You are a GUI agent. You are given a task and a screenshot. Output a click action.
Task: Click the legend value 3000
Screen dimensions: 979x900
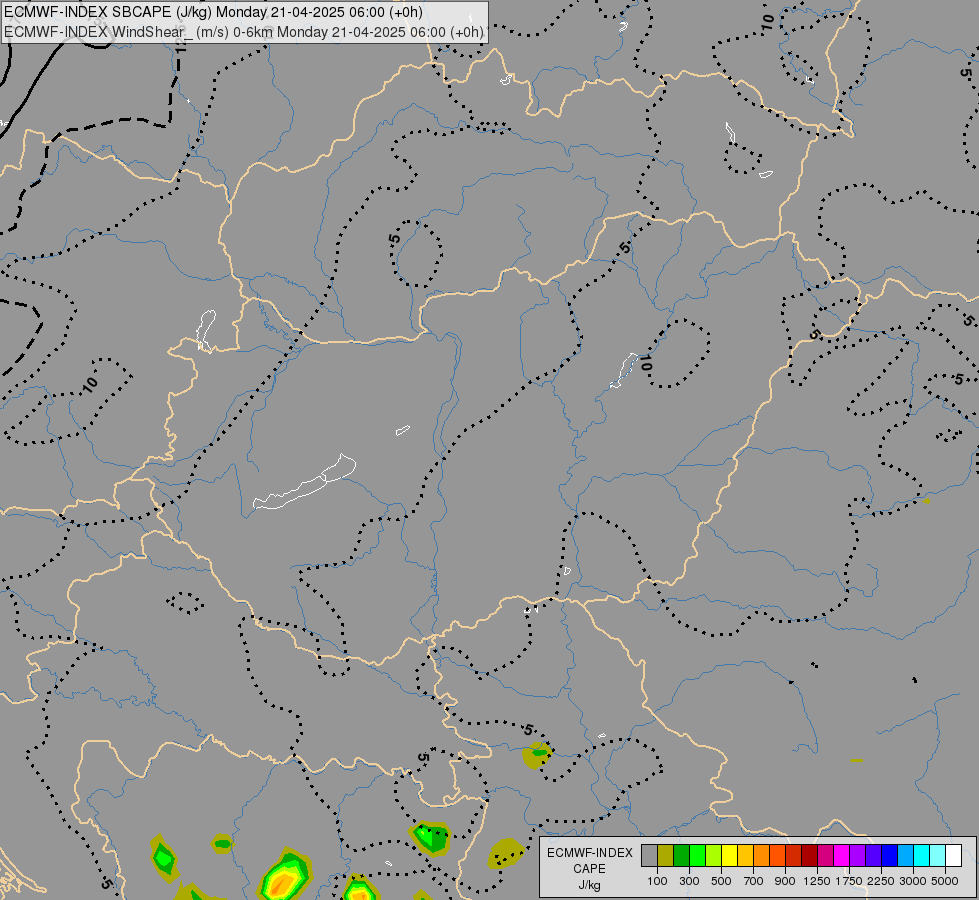(913, 881)
